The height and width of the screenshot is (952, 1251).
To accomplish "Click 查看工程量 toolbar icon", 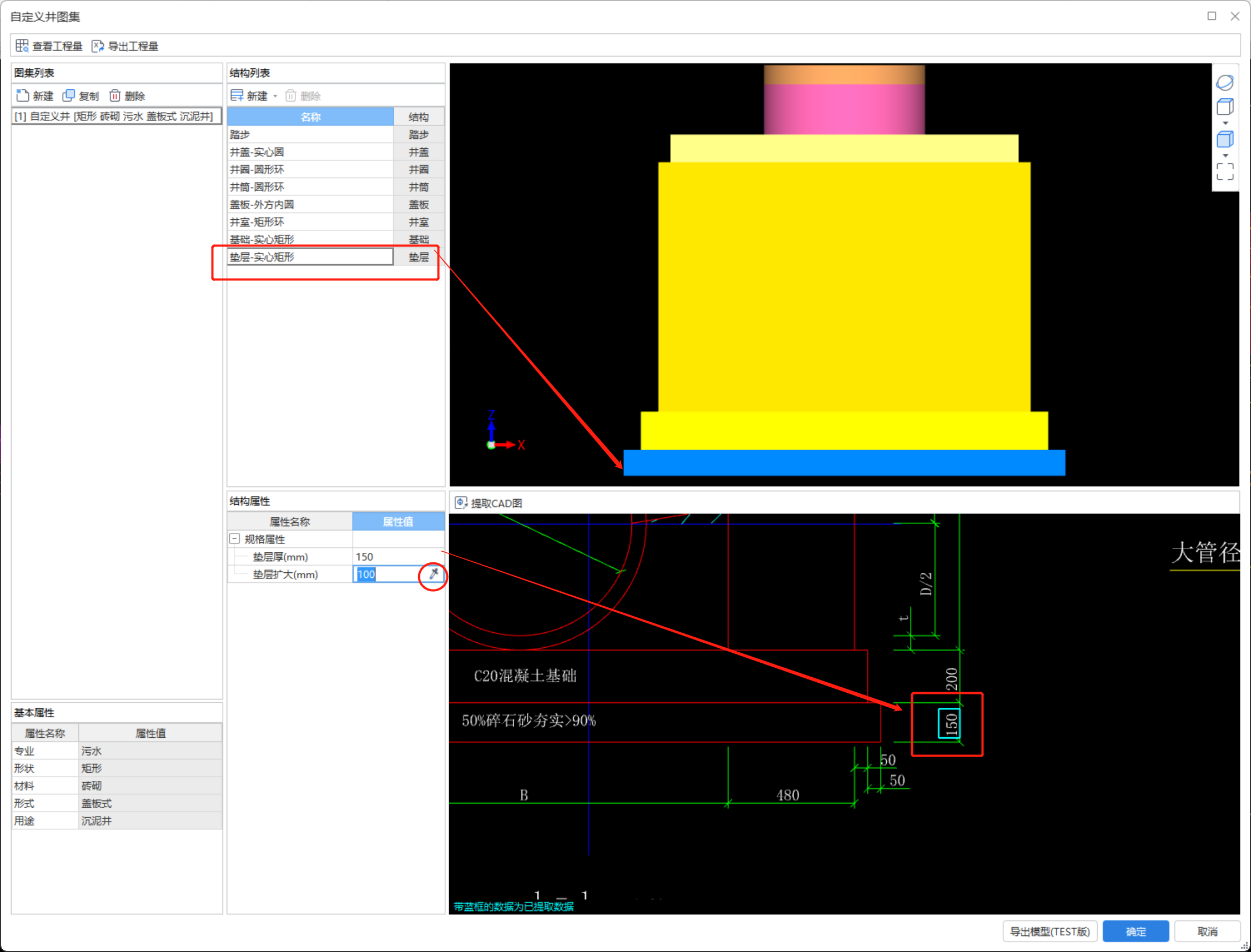I will 22,46.
